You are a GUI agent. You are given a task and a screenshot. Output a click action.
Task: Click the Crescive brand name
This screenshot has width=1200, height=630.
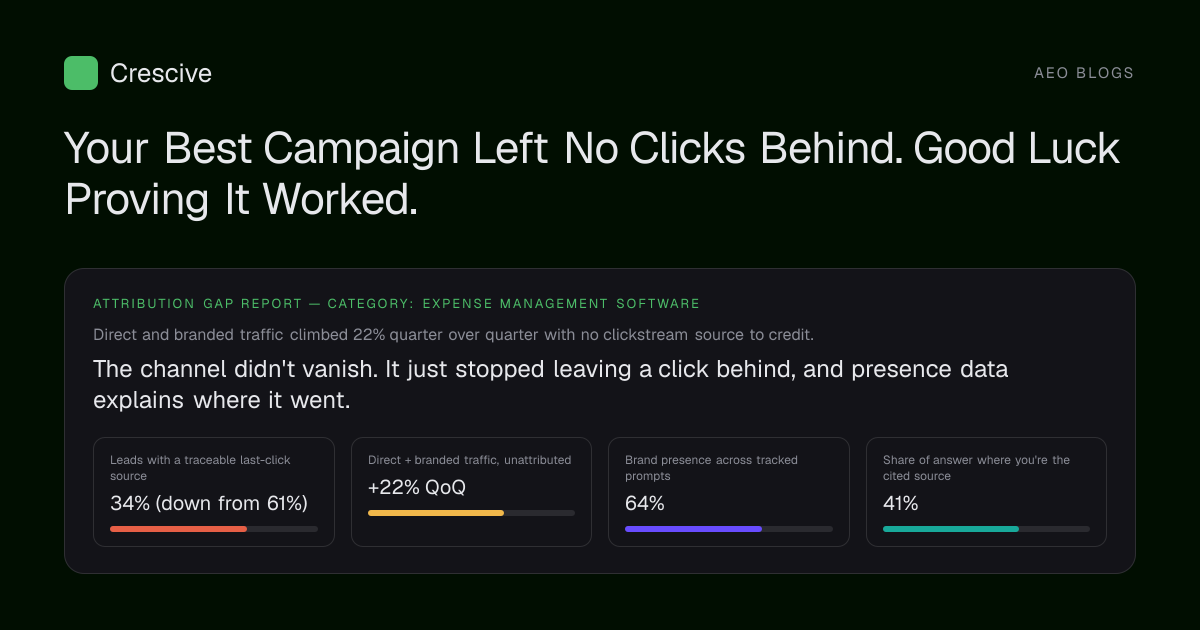pyautogui.click(x=161, y=73)
